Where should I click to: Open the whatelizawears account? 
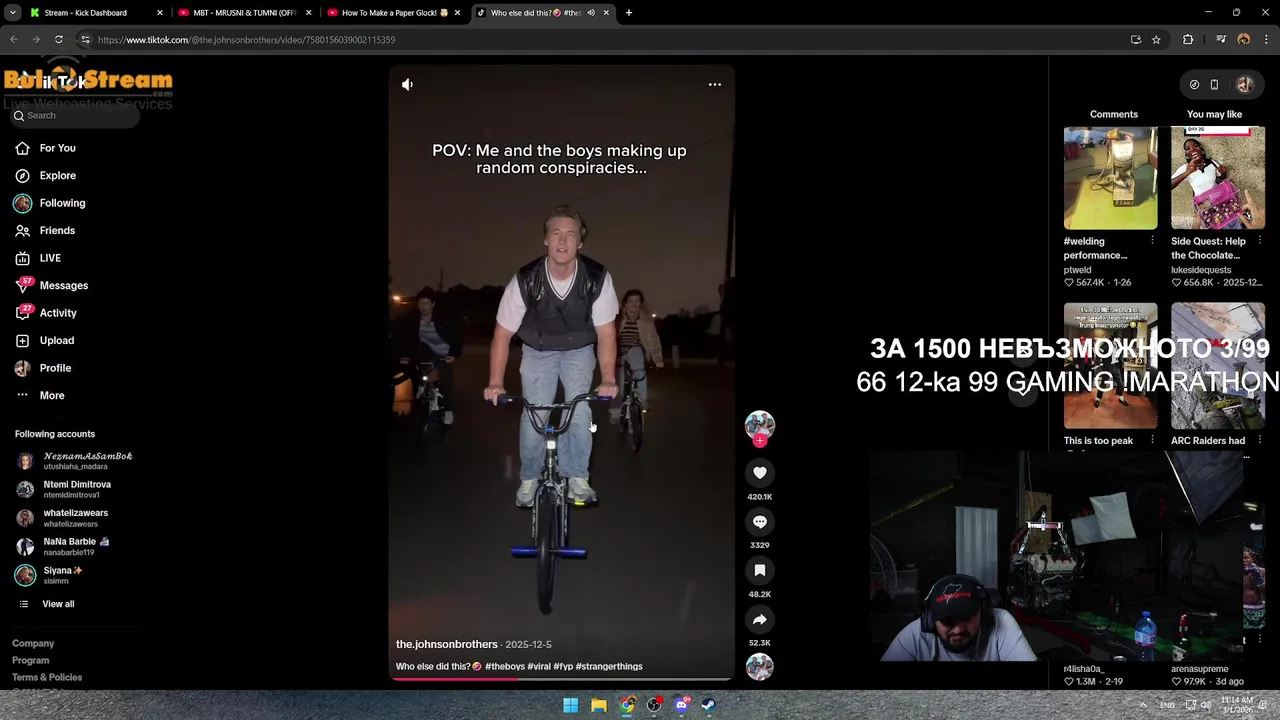click(62, 518)
